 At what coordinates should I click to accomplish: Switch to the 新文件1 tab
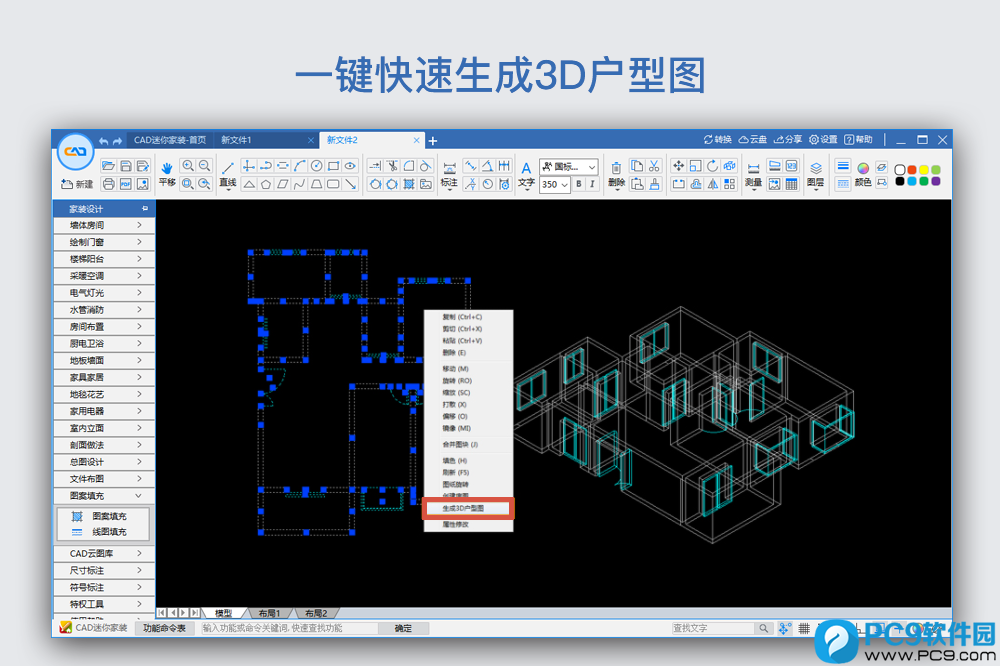pyautogui.click(x=267, y=140)
